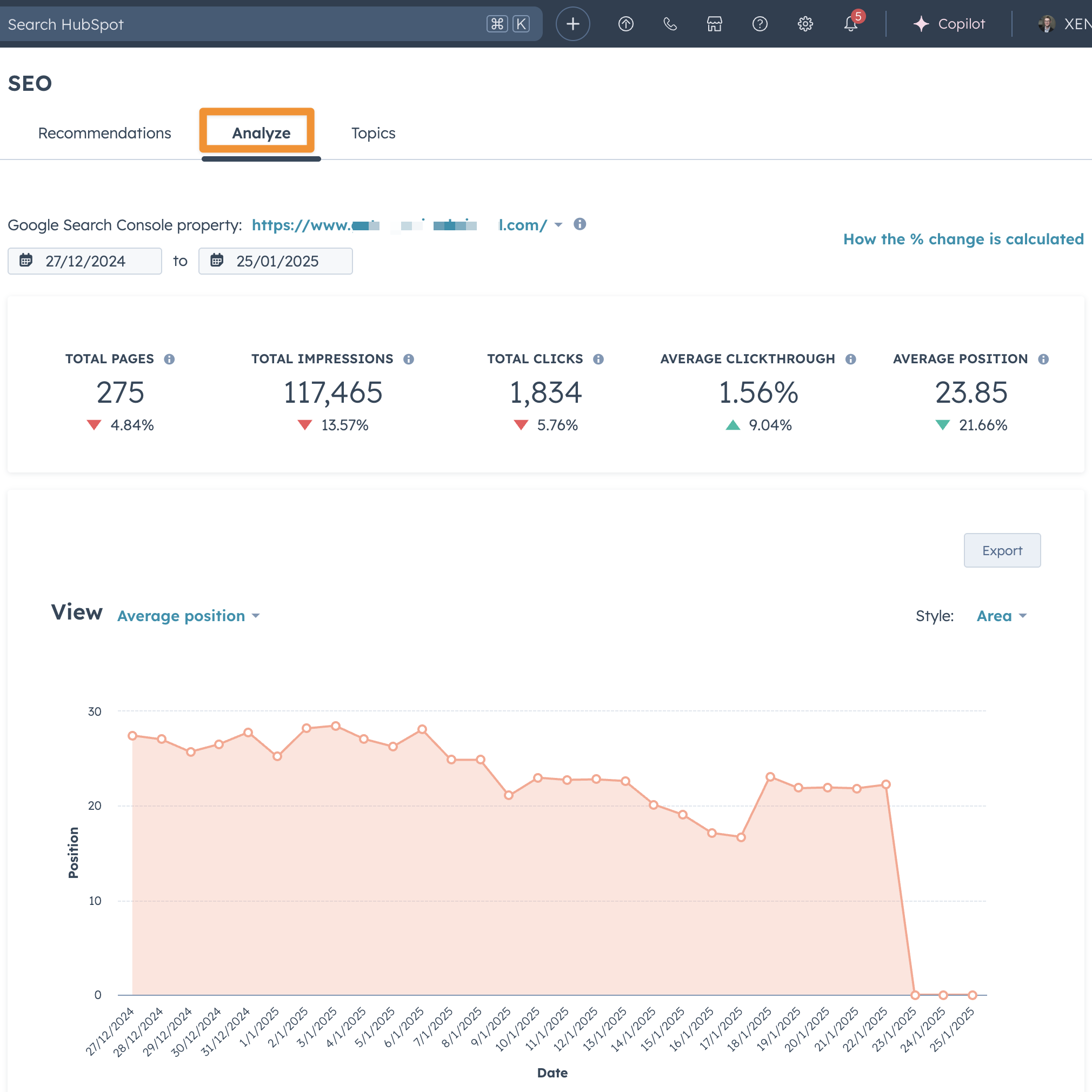Switch to the Topics tab
The height and width of the screenshot is (1092, 1092).
(373, 133)
